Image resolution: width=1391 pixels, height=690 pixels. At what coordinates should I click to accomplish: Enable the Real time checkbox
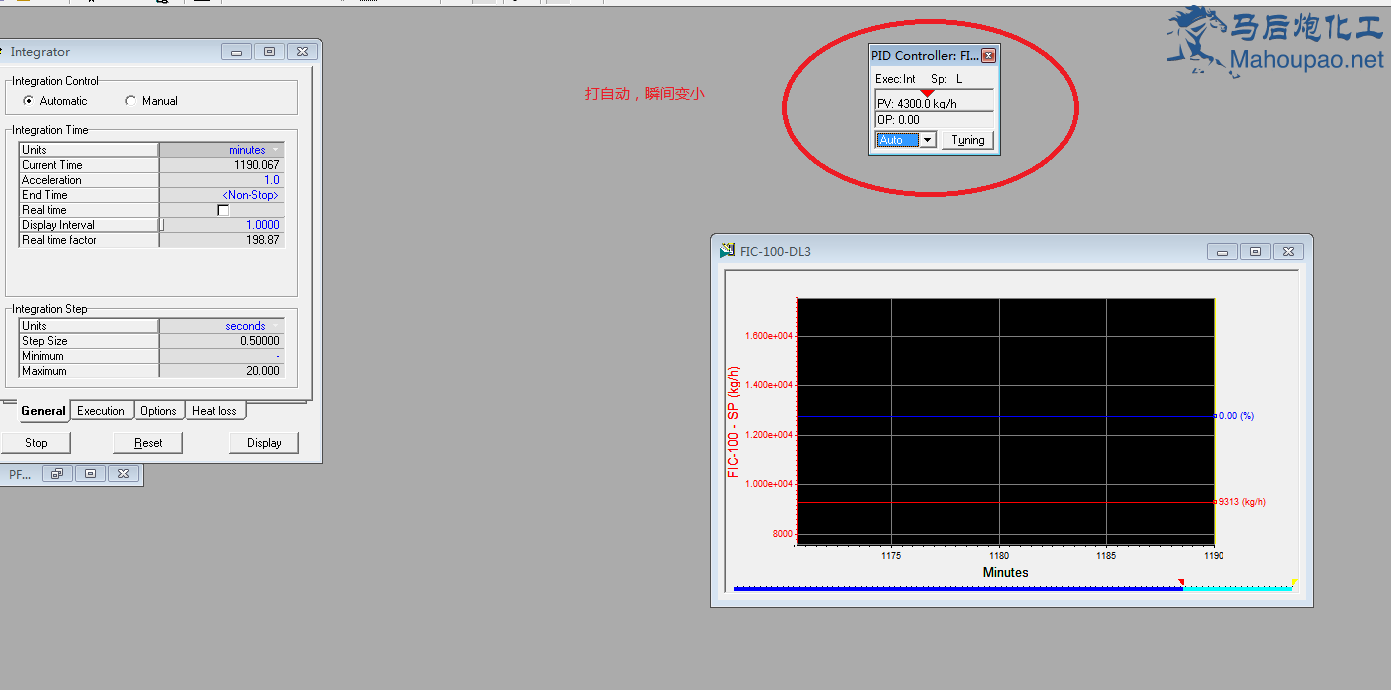(x=223, y=210)
